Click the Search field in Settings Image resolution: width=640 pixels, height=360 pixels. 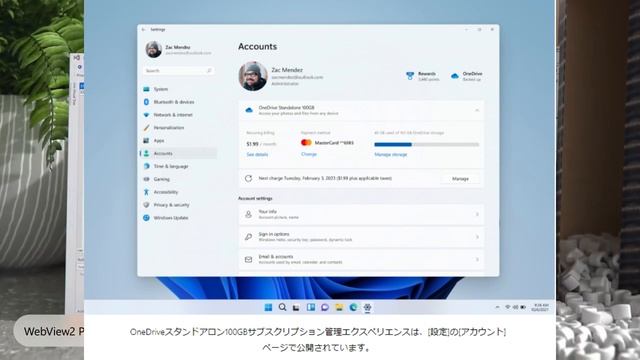click(178, 71)
